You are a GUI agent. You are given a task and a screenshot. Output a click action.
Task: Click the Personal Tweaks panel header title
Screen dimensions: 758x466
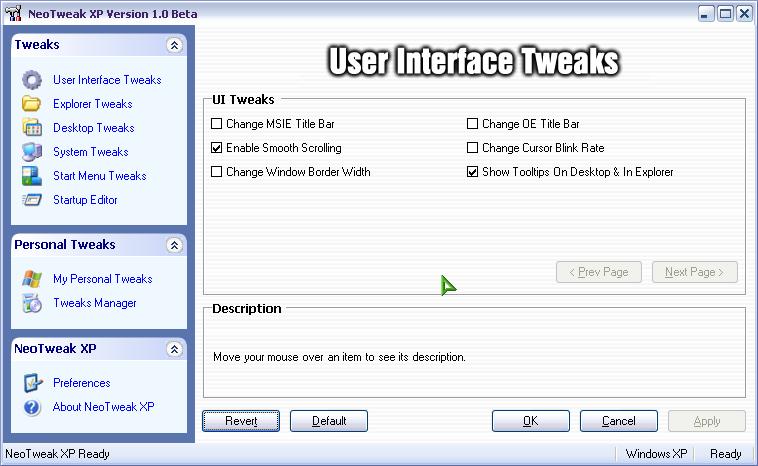[65, 245]
